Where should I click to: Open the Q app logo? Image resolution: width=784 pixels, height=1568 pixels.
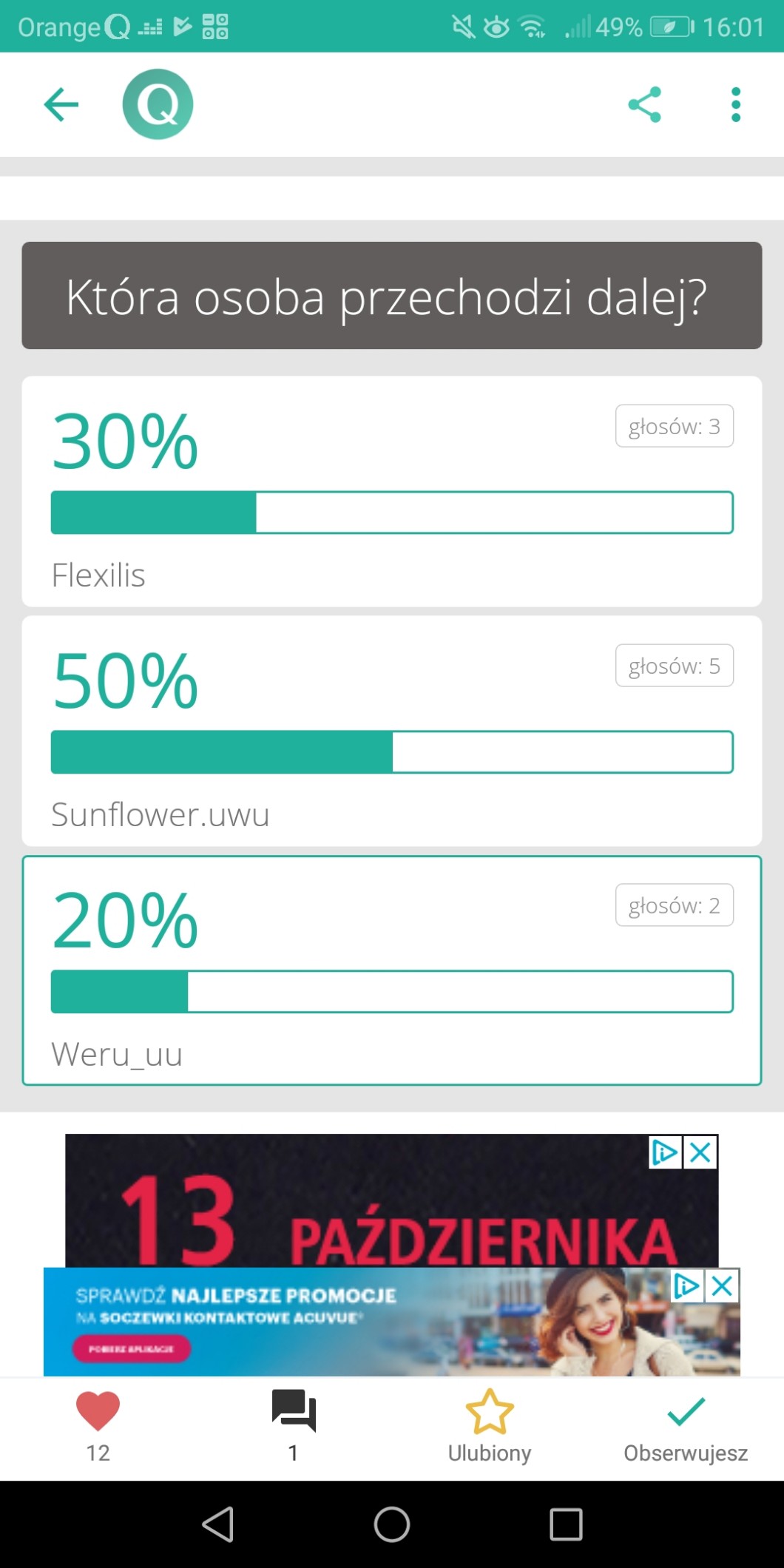coord(158,104)
